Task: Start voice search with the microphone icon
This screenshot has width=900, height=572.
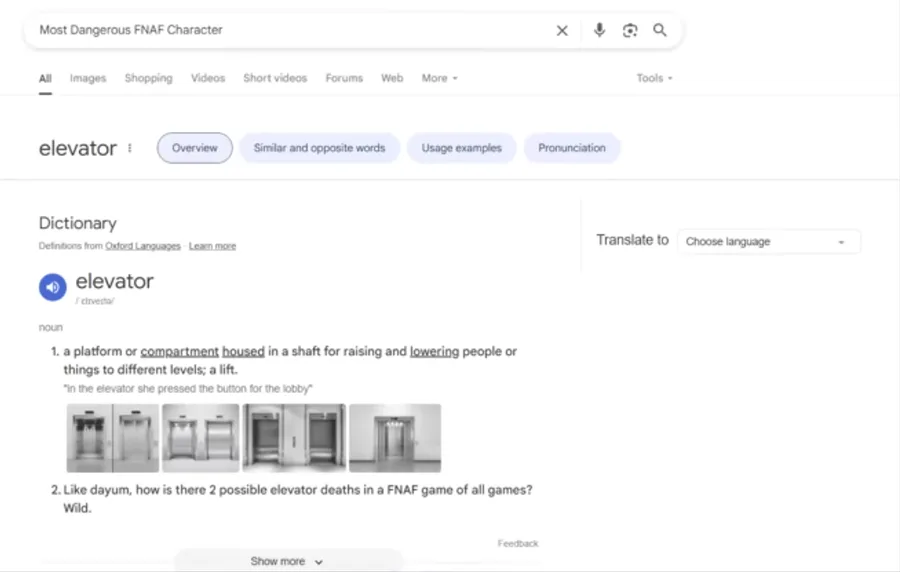Action: click(x=599, y=30)
